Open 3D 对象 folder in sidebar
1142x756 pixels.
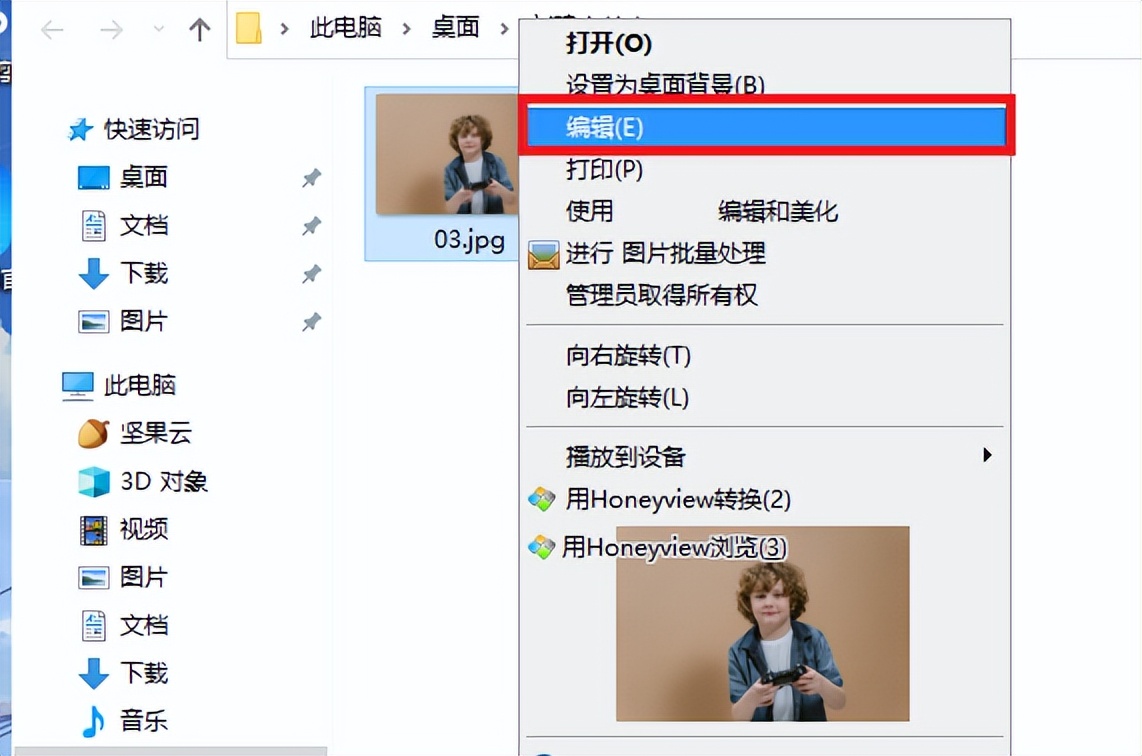pos(164,481)
